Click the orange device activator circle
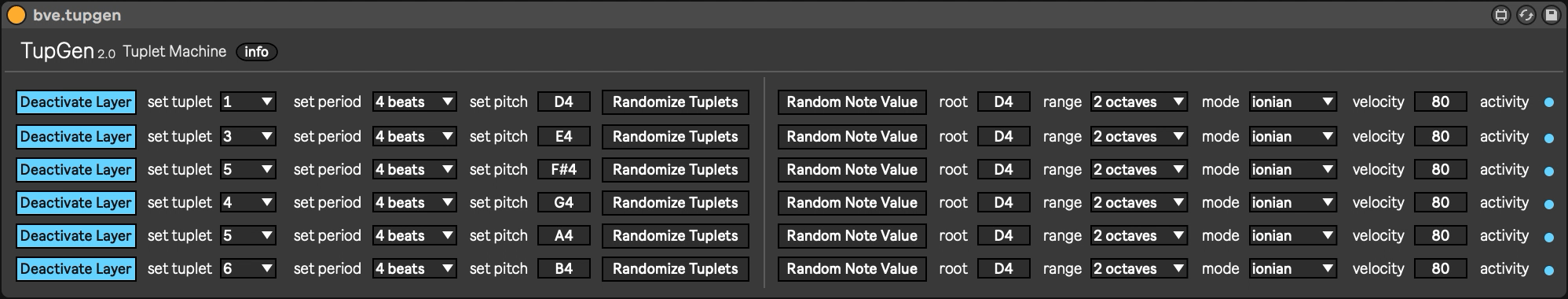The height and width of the screenshot is (299, 1568). pos(16,15)
